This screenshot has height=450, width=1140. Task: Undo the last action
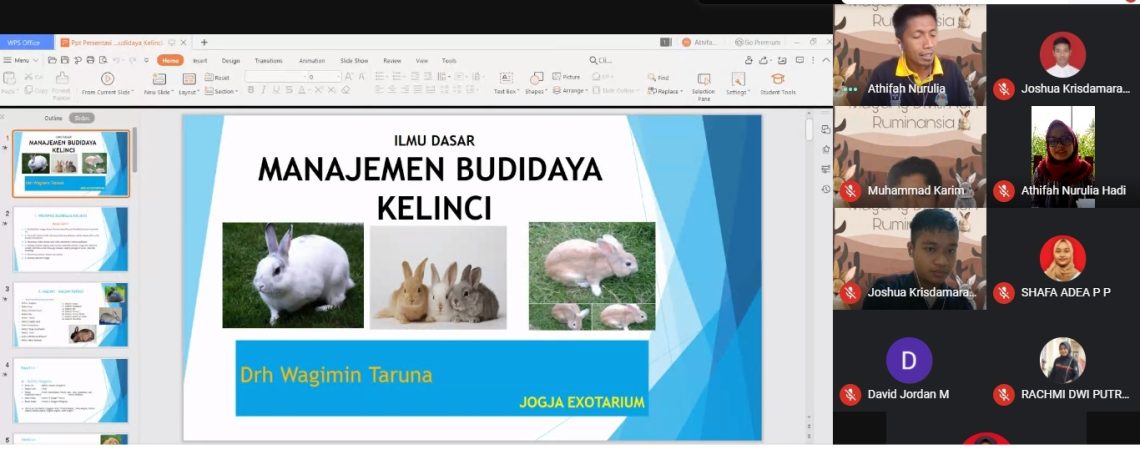(x=116, y=60)
